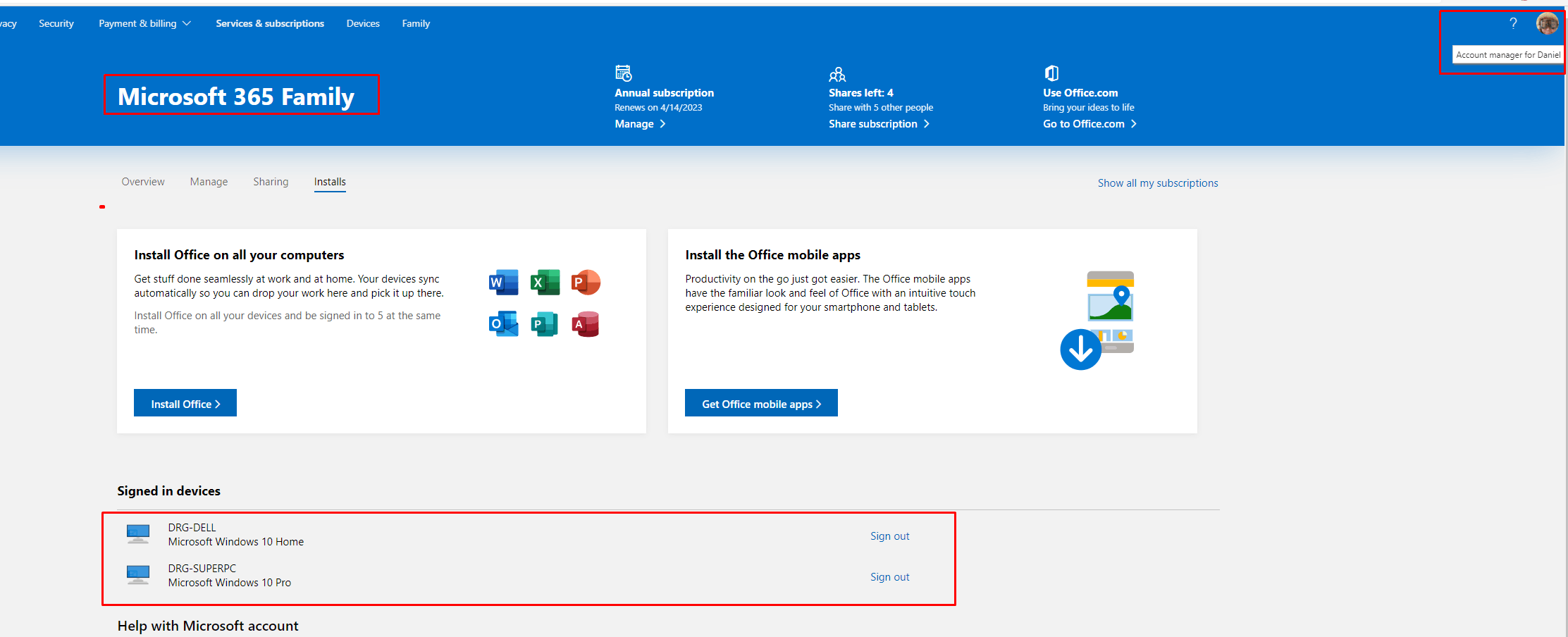Open Services & subscriptions menu
The width and height of the screenshot is (1568, 637).
[x=270, y=23]
